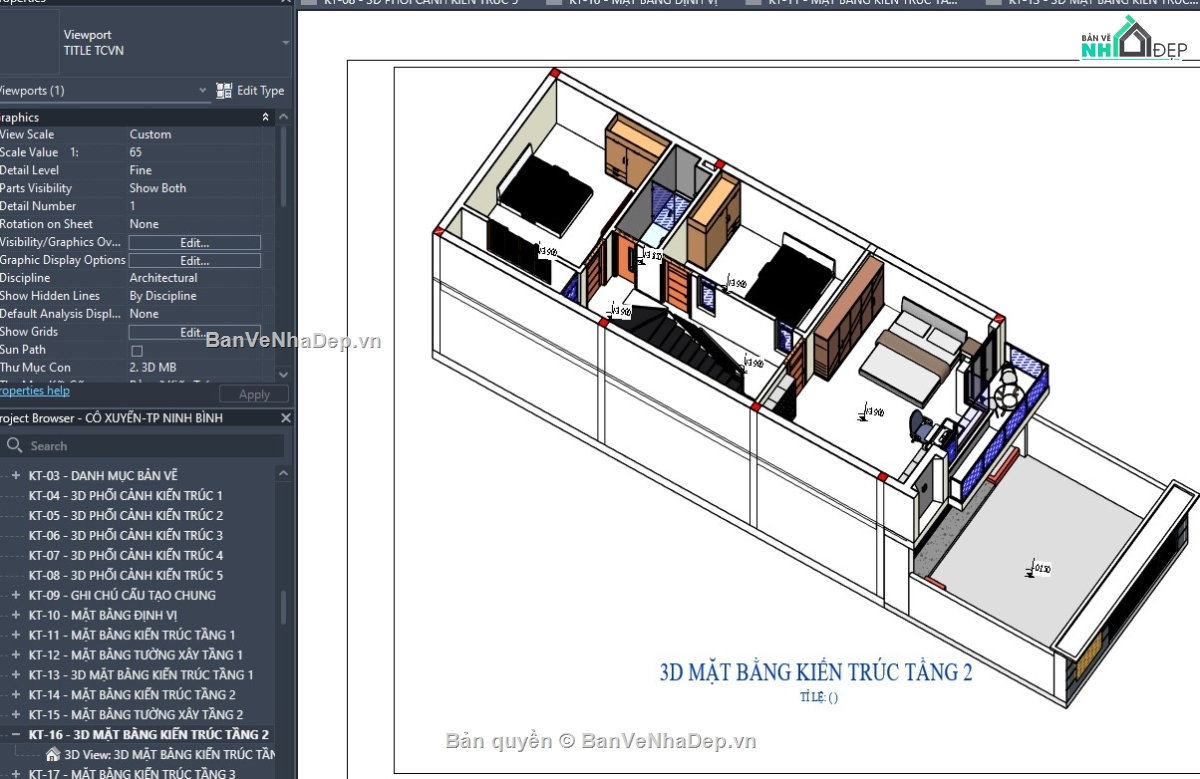Image resolution: width=1200 pixels, height=779 pixels.
Task: Collapse the Graphics section with double chevron
Action: pos(266,117)
